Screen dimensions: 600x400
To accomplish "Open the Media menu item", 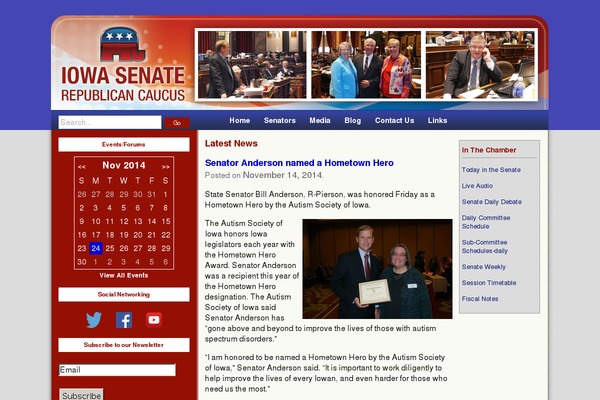I will click(320, 120).
